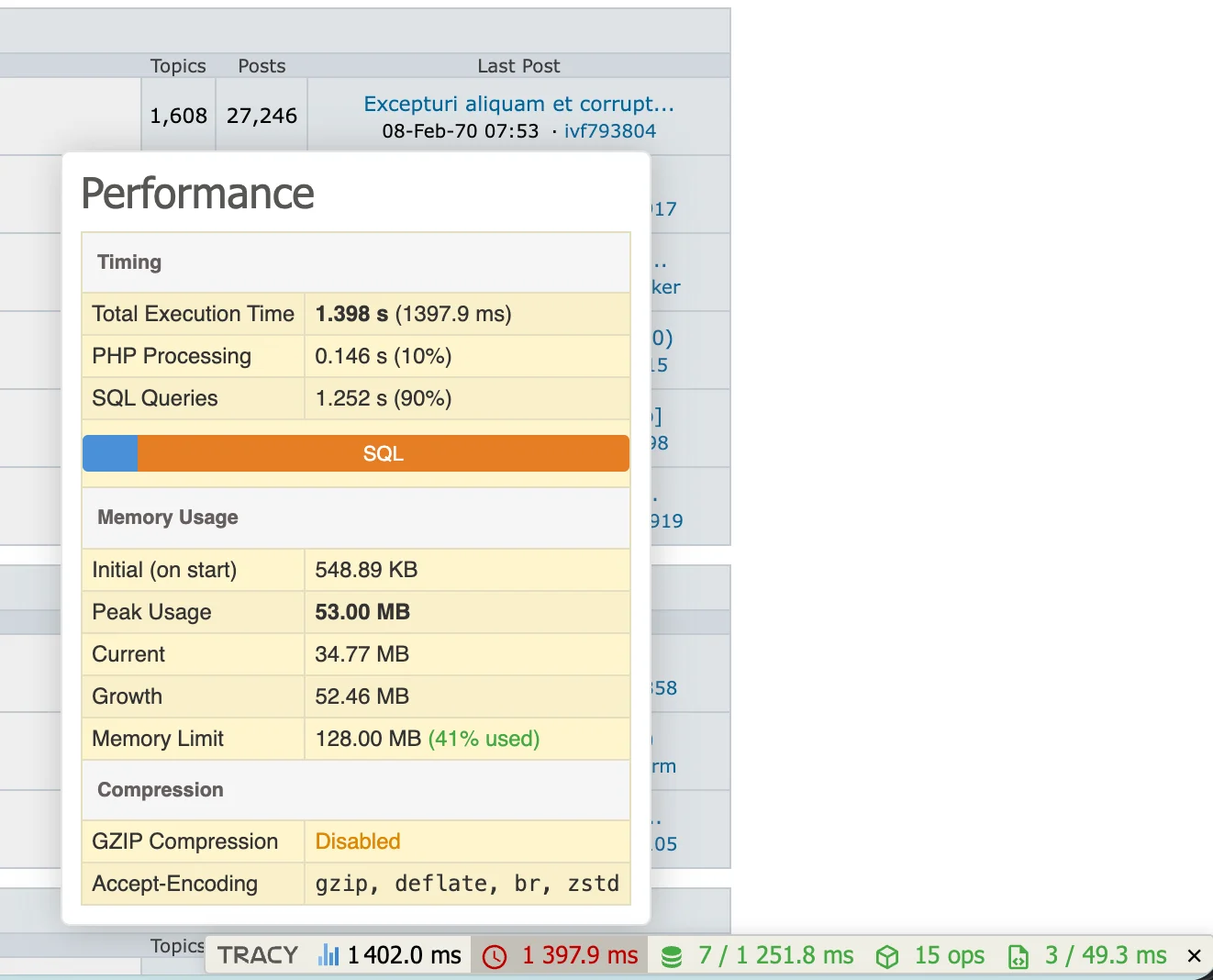The height and width of the screenshot is (980, 1213).
Task: Click the Disabled GZIP status
Action: [x=358, y=841]
